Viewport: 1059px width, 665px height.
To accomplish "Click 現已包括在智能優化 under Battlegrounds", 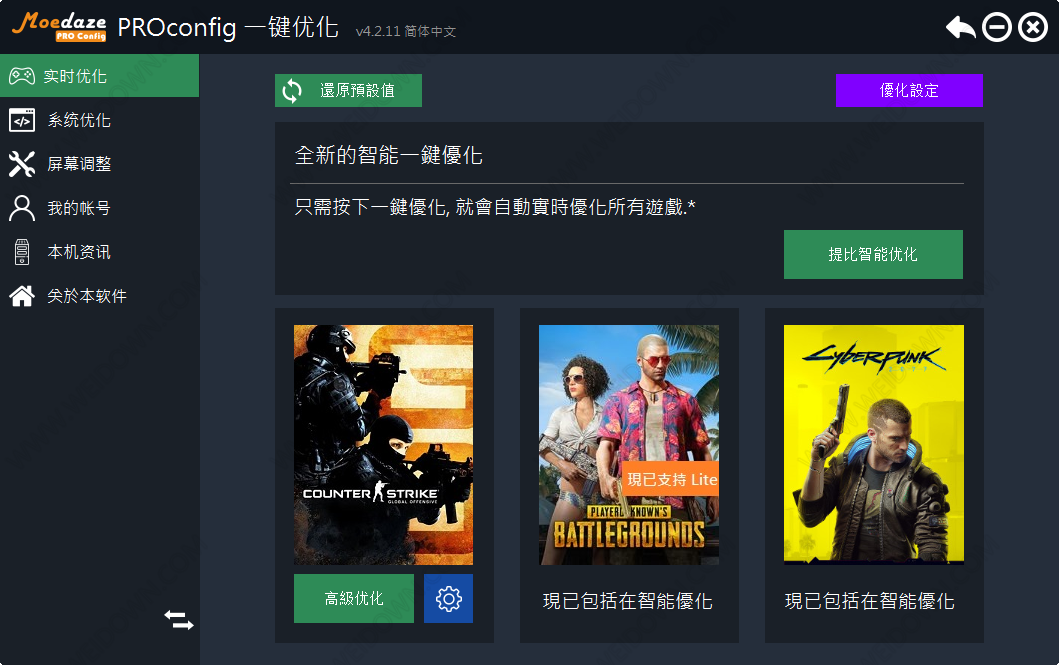I will (628, 601).
